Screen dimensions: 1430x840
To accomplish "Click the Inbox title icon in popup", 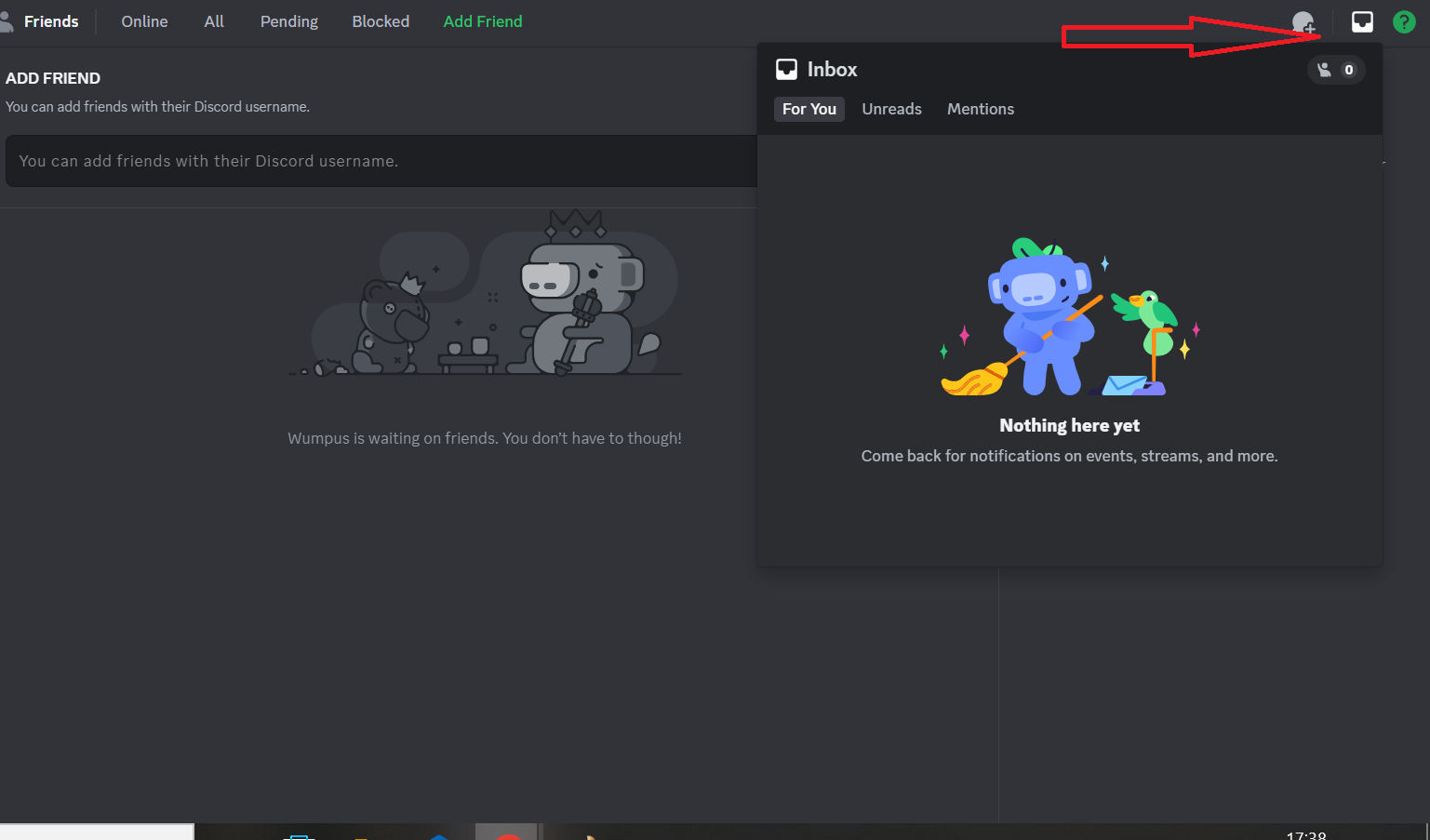I will 786,70.
